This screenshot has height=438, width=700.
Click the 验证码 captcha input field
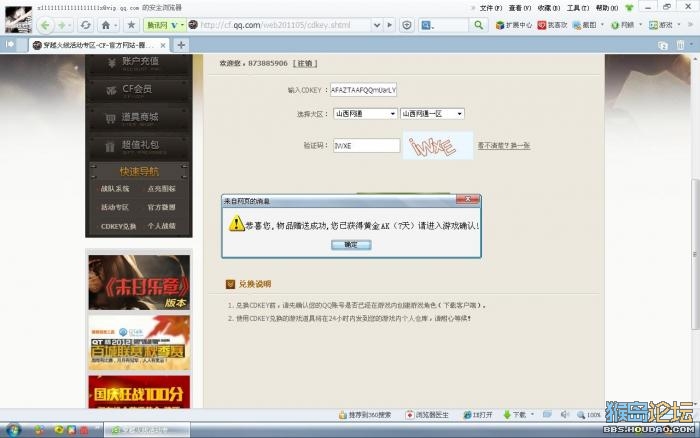pos(367,146)
